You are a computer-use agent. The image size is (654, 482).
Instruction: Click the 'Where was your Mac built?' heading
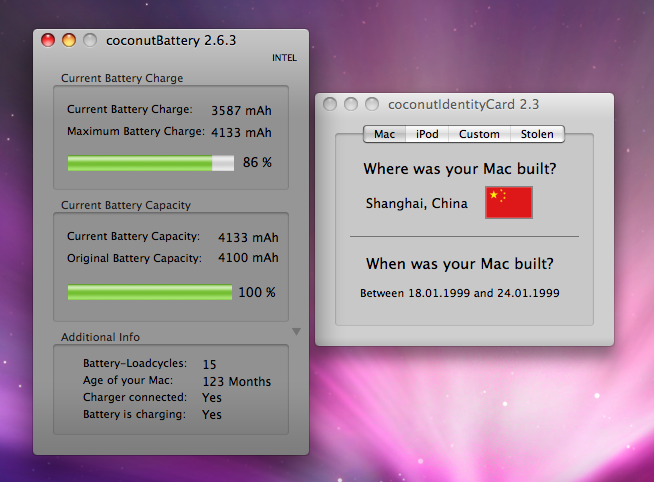pos(460,169)
